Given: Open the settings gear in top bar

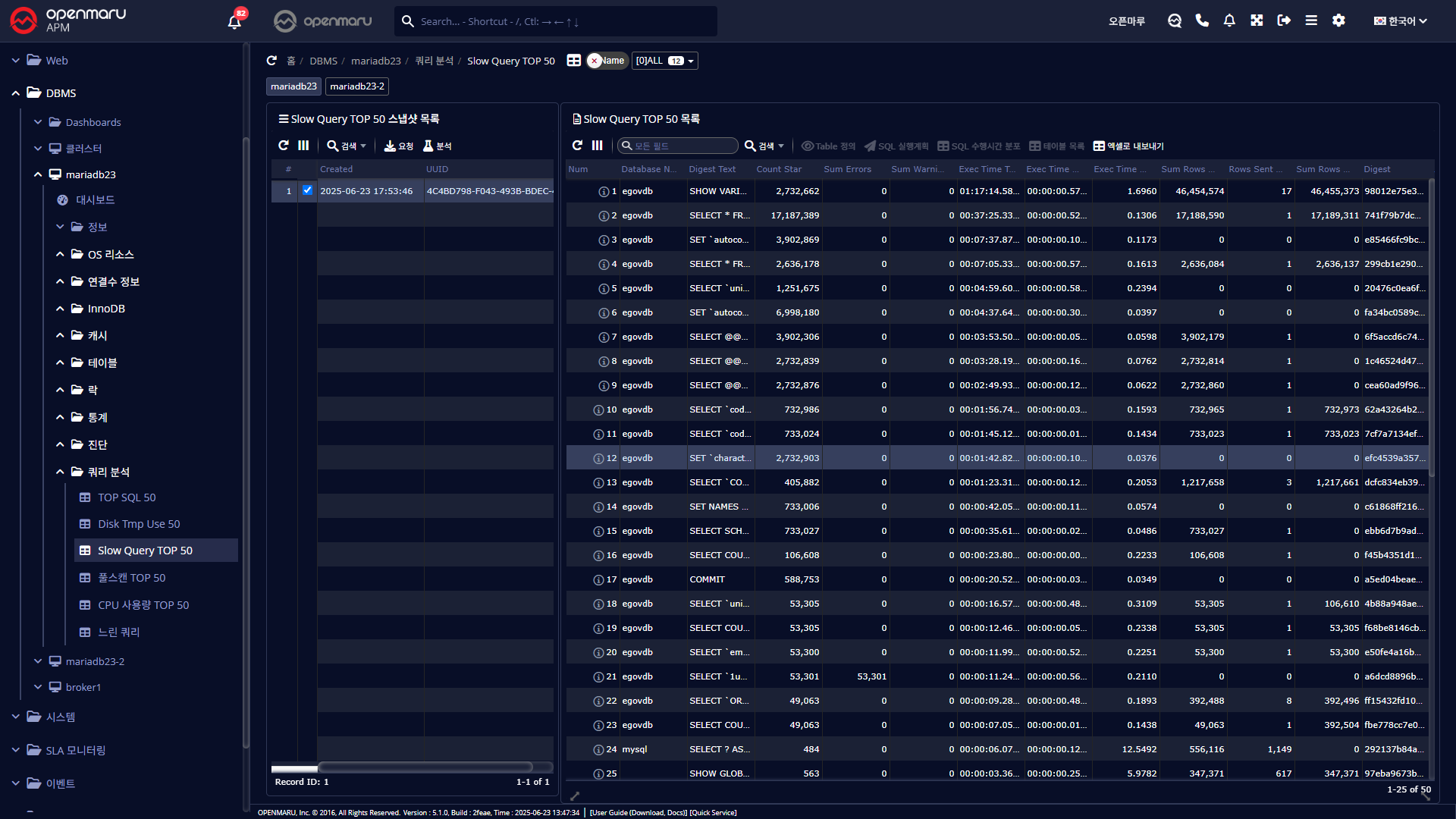Looking at the screenshot, I should [x=1338, y=20].
